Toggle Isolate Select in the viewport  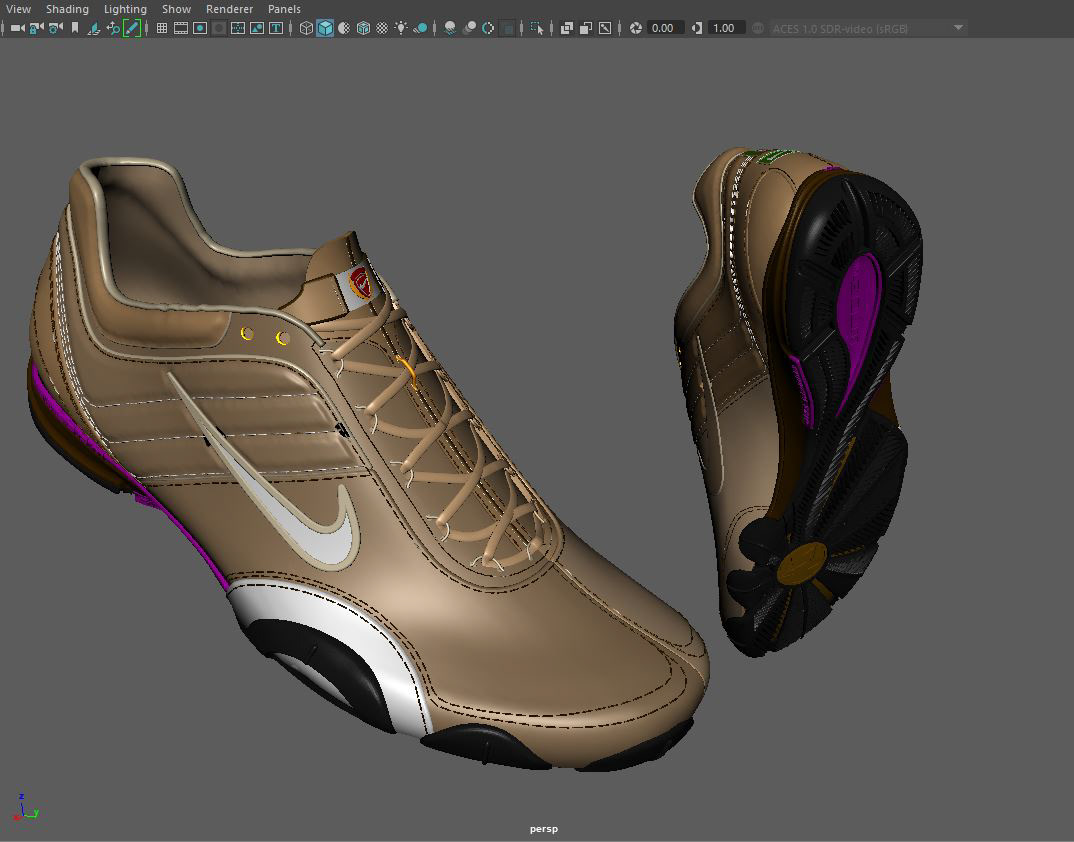(537, 28)
